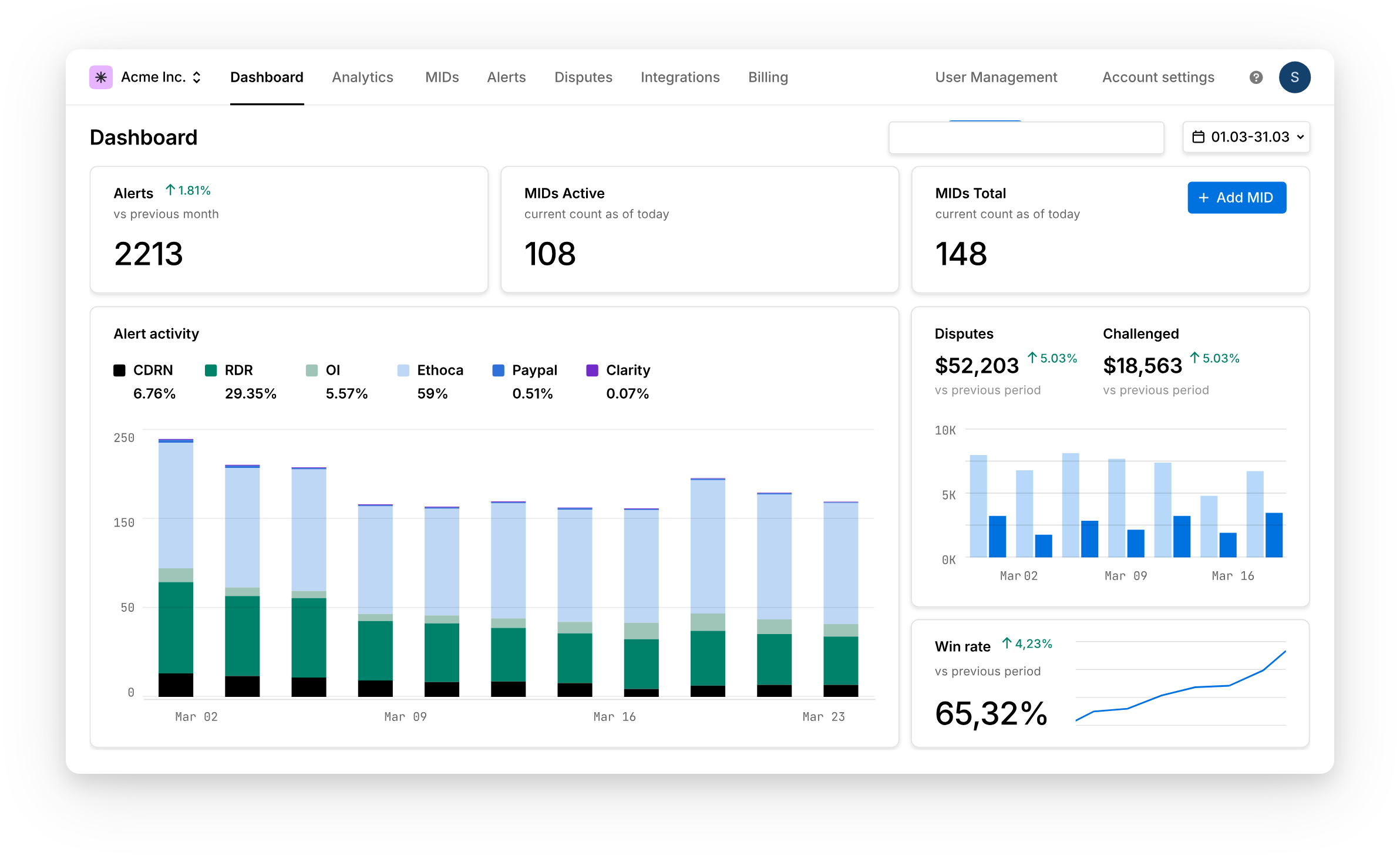Click the MIDs Total count 148
Image resolution: width=1400 pixels, height=856 pixels.
pos(961,254)
